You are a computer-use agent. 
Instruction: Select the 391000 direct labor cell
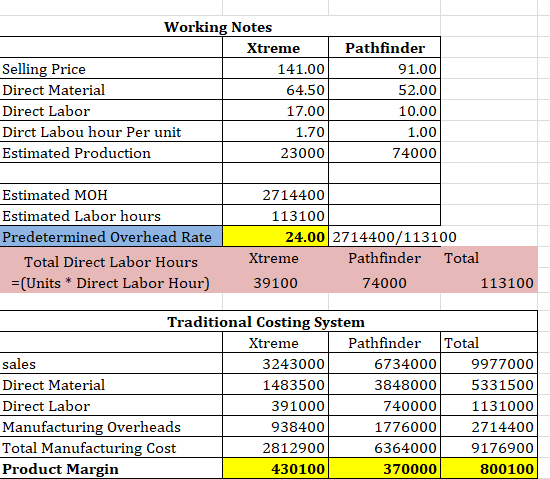click(275, 406)
